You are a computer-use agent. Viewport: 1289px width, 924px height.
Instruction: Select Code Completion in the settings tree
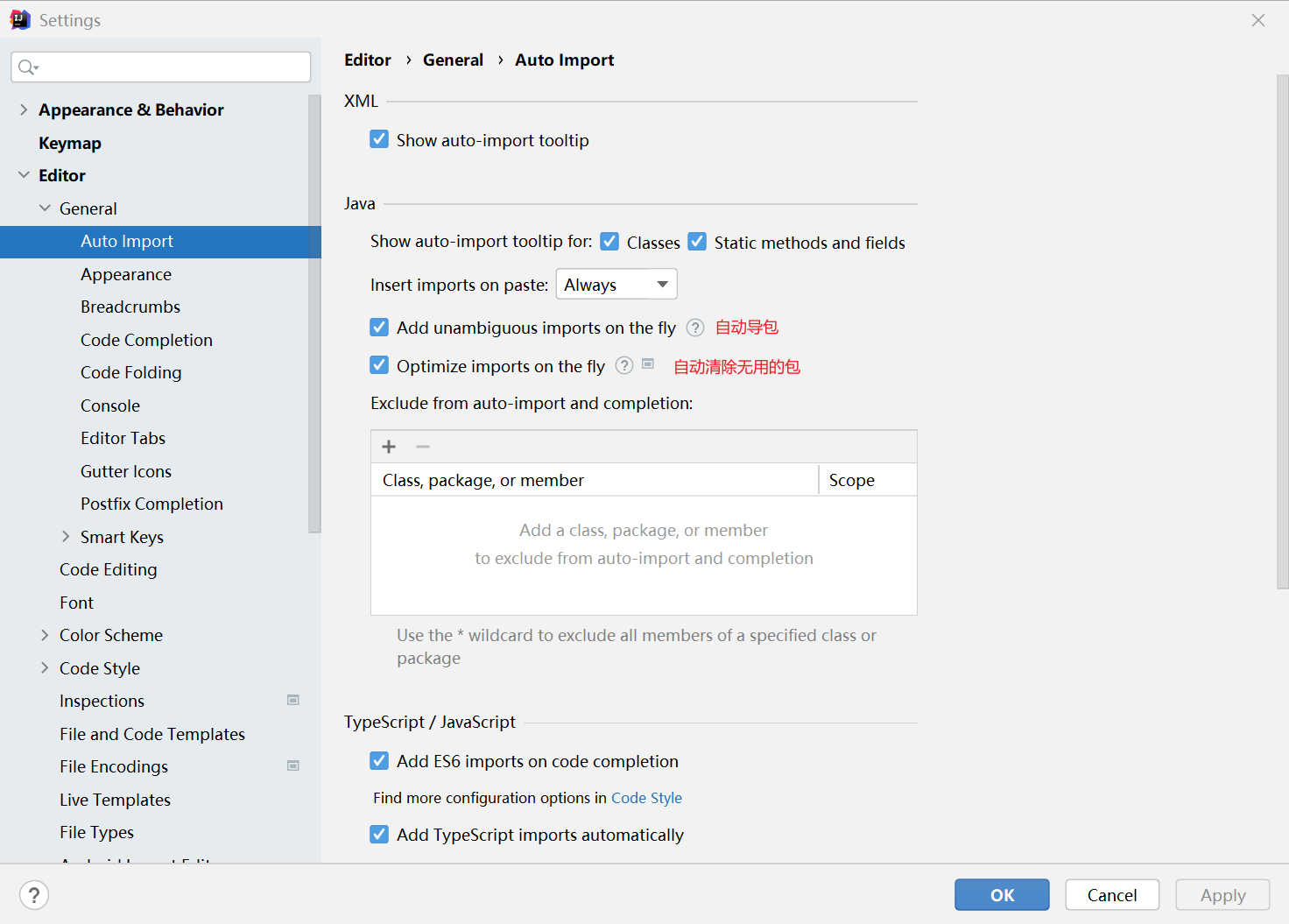(146, 340)
